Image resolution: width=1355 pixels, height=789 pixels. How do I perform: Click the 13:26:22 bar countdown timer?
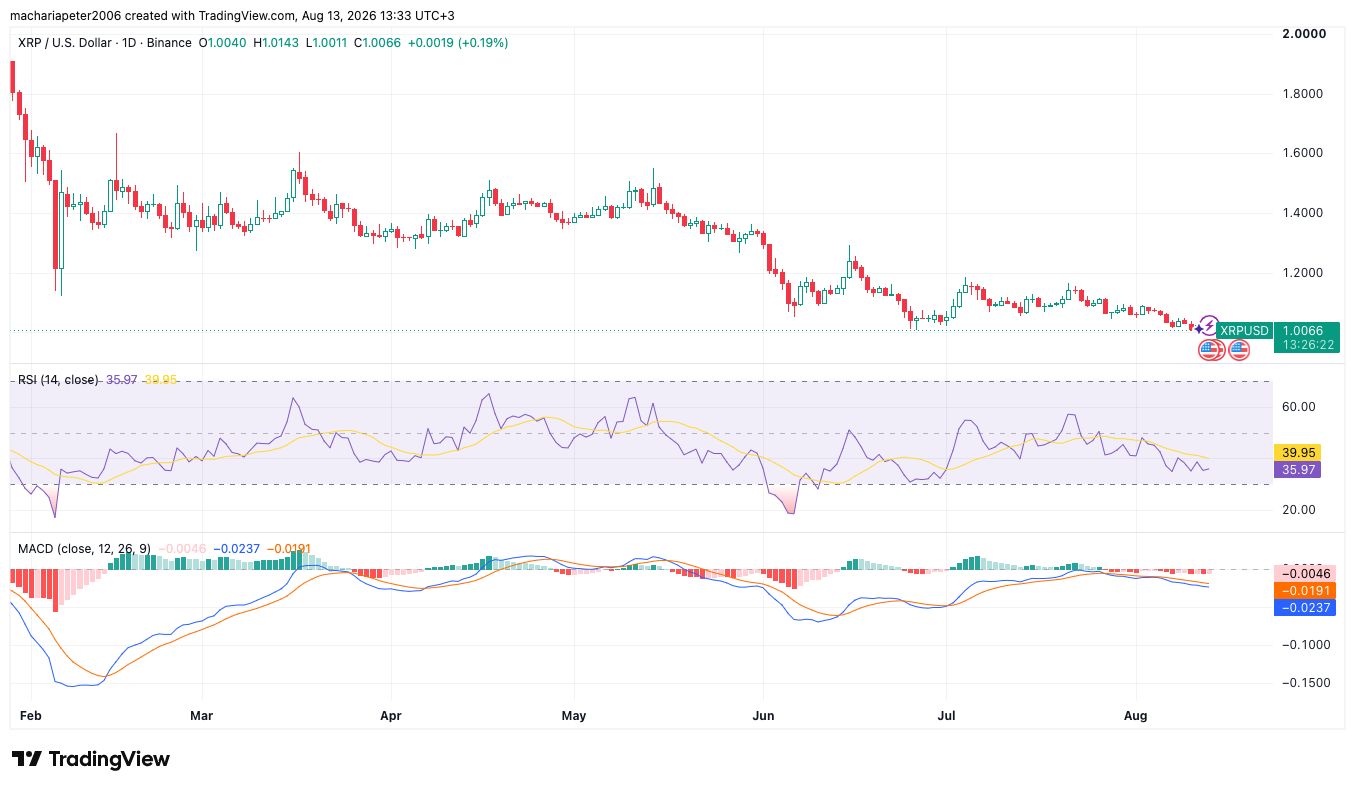(1306, 345)
